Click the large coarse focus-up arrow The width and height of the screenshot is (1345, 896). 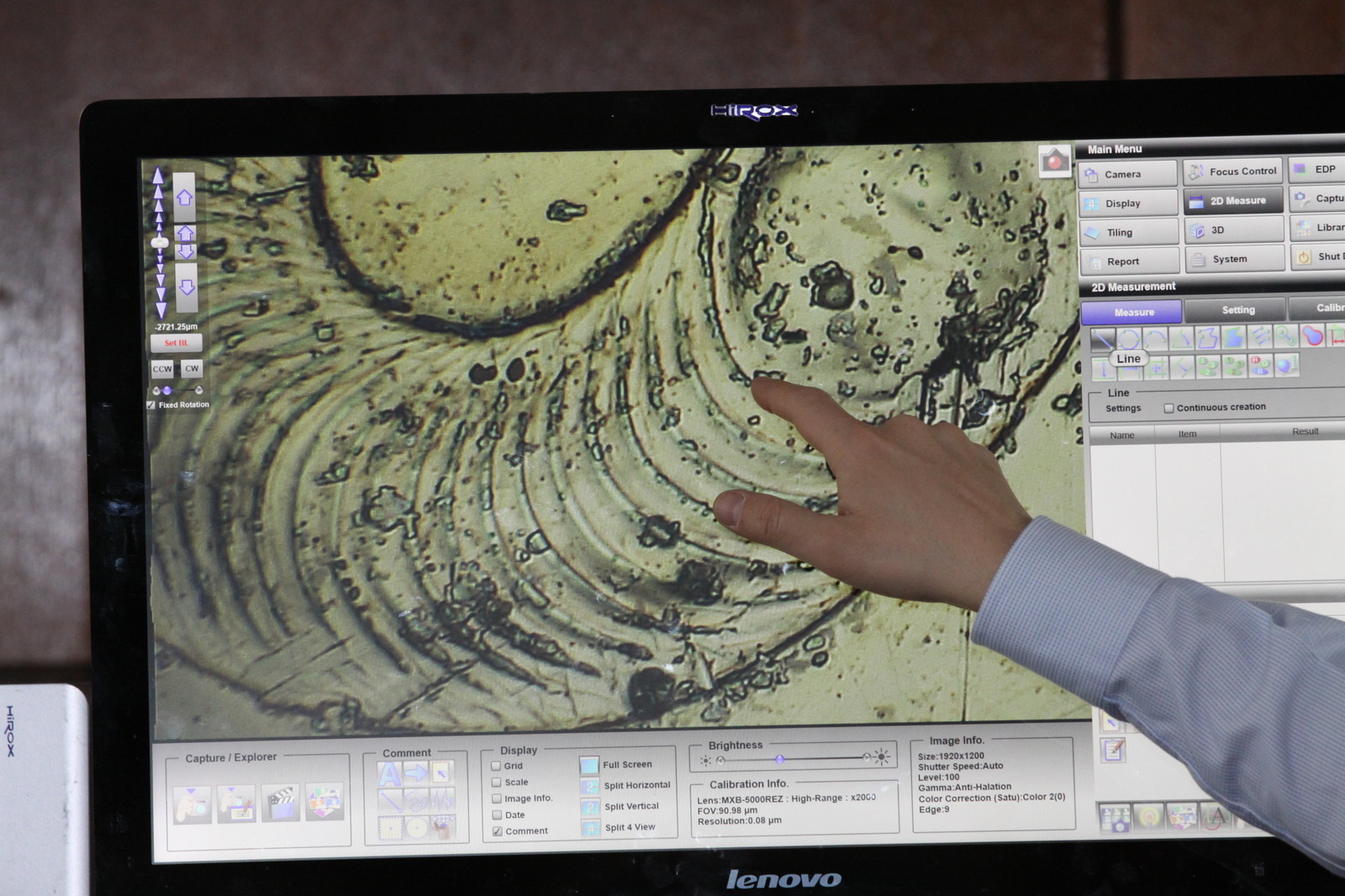coord(184,198)
